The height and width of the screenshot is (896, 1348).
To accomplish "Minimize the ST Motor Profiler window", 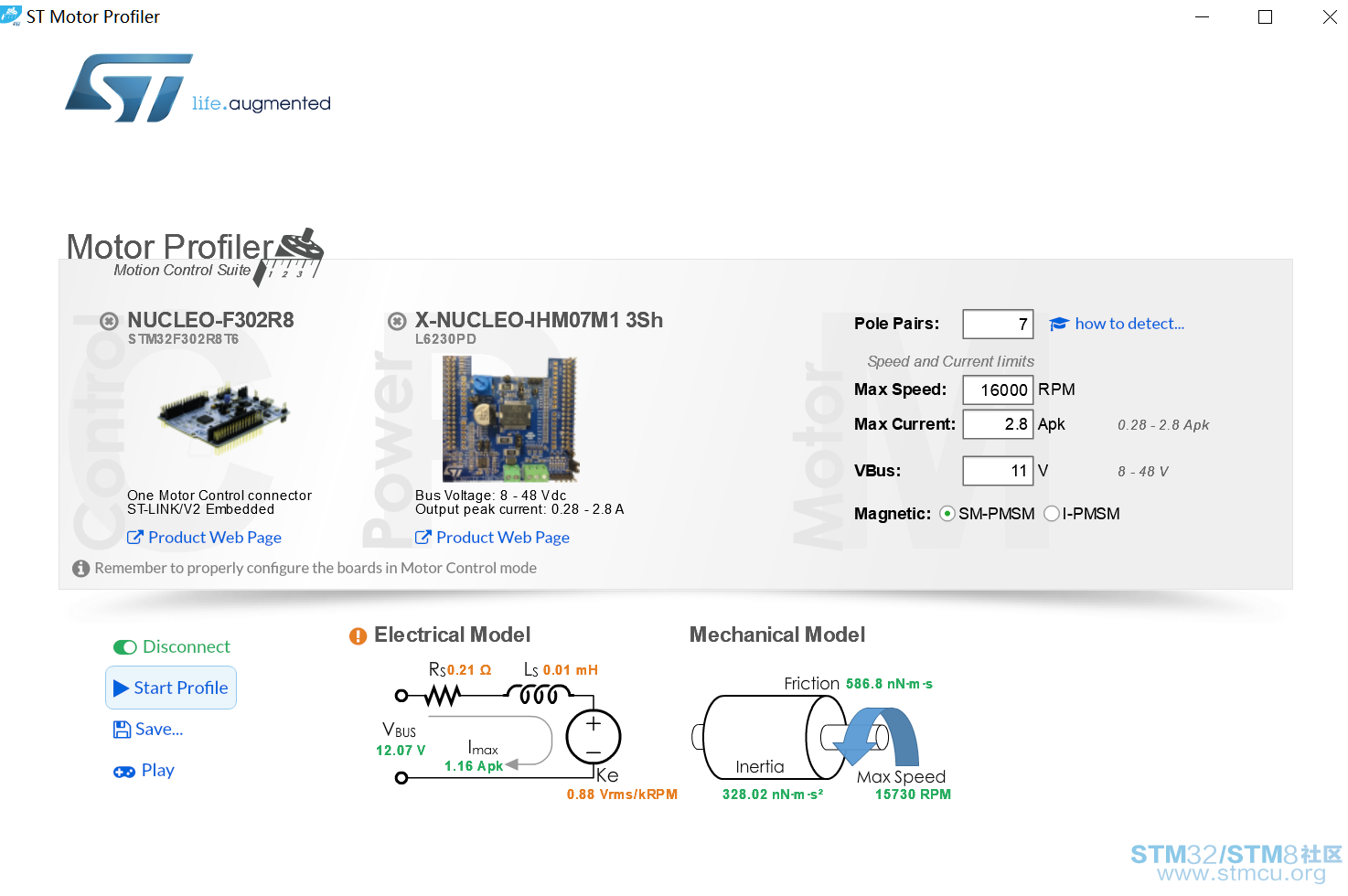I will coord(1203,16).
